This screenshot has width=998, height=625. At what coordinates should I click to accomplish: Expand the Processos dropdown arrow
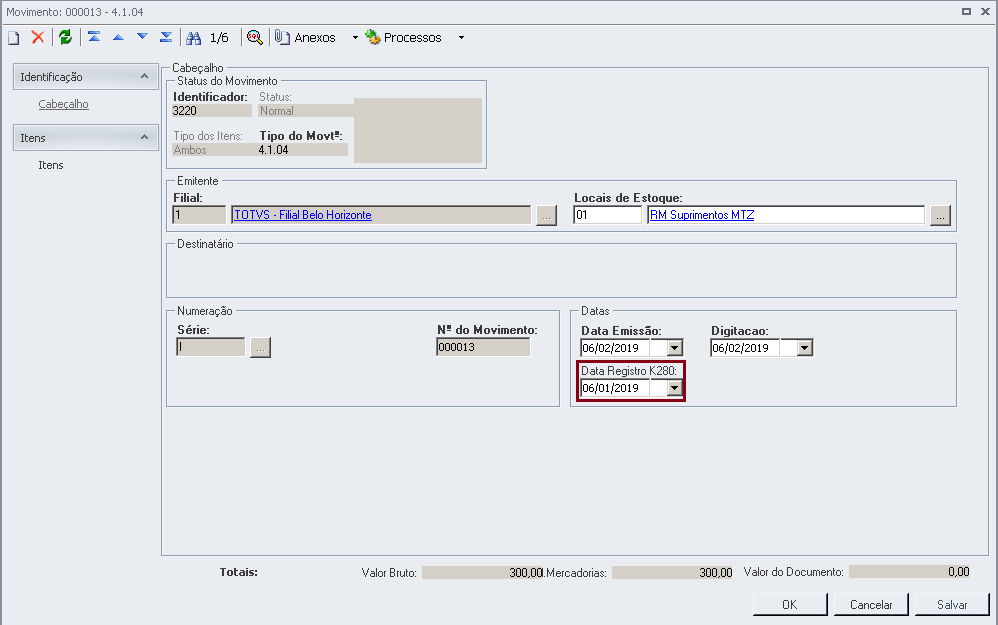click(461, 38)
